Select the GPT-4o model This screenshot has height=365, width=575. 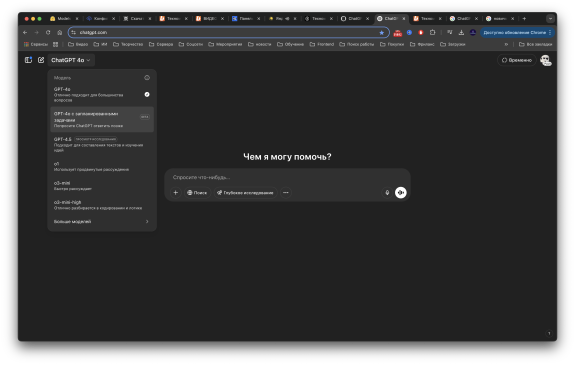click(x=102, y=94)
